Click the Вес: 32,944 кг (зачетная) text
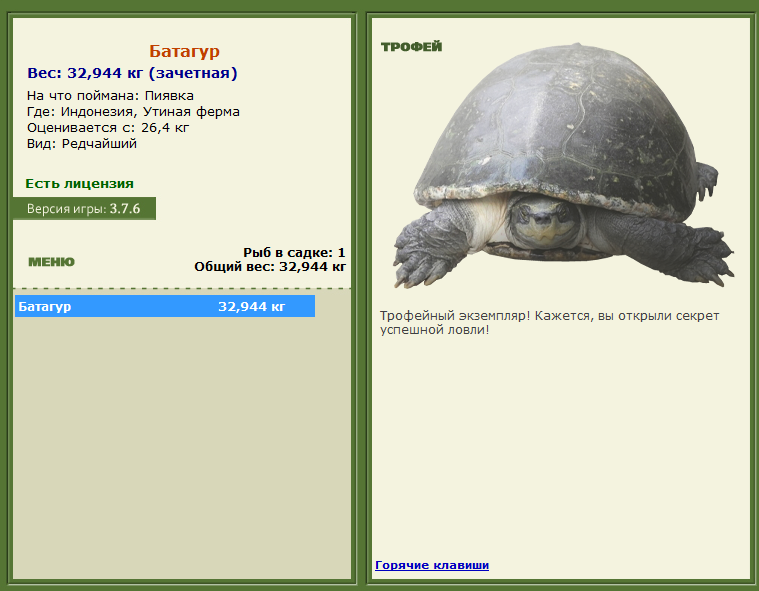Image resolution: width=759 pixels, height=591 pixels. pyautogui.click(x=132, y=73)
